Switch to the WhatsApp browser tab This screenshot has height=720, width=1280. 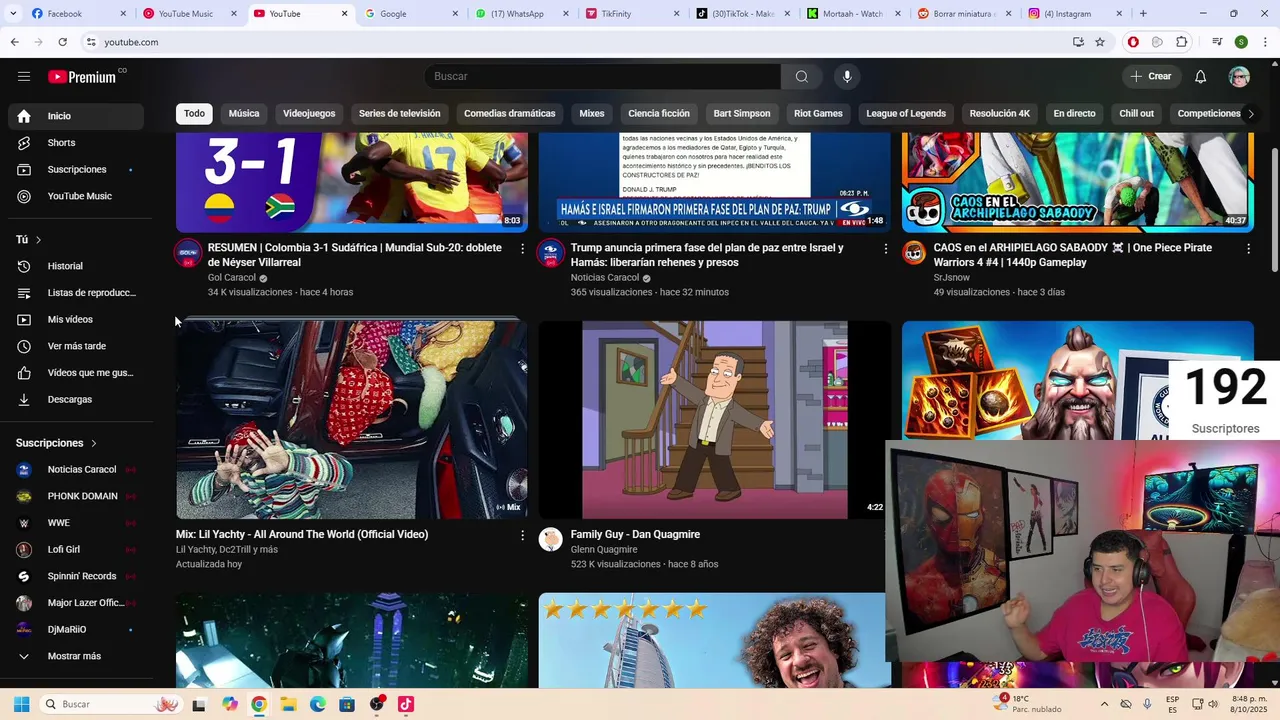click(520, 14)
